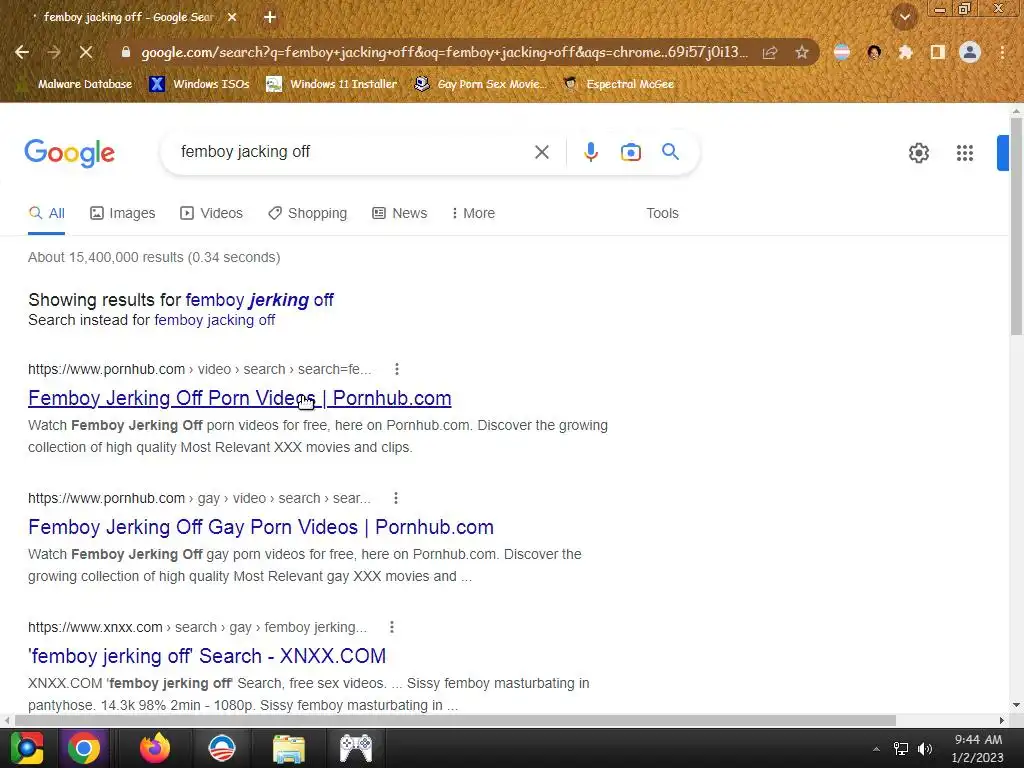
Task: Show hidden system tray icons
Action: point(876,749)
